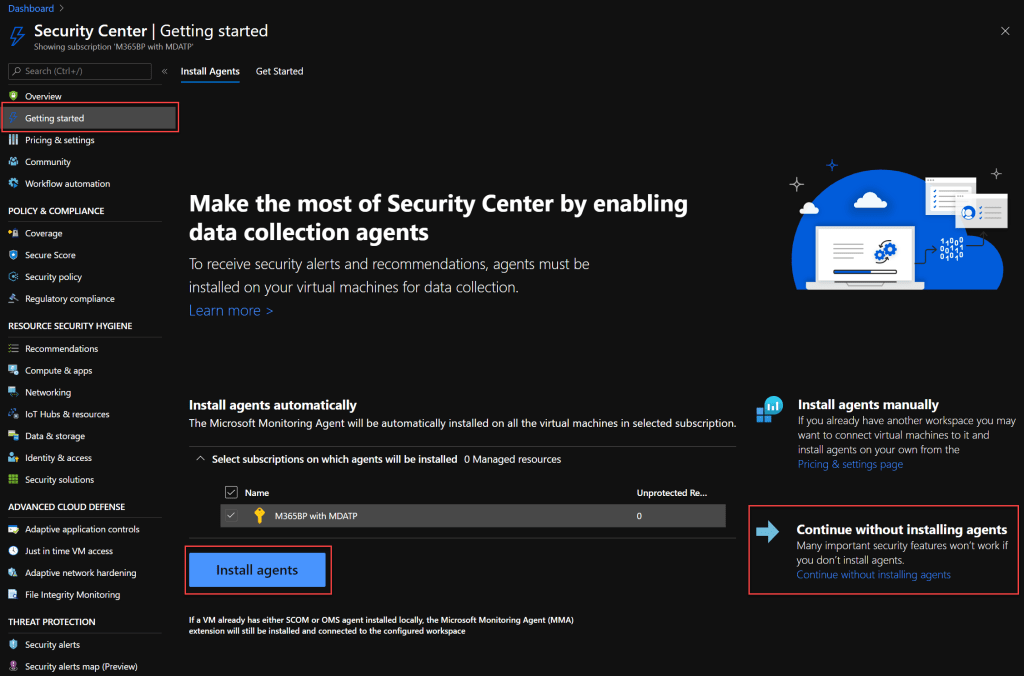Collapse the sidebar with double-chevron button
1024x676 pixels.
click(x=164, y=71)
